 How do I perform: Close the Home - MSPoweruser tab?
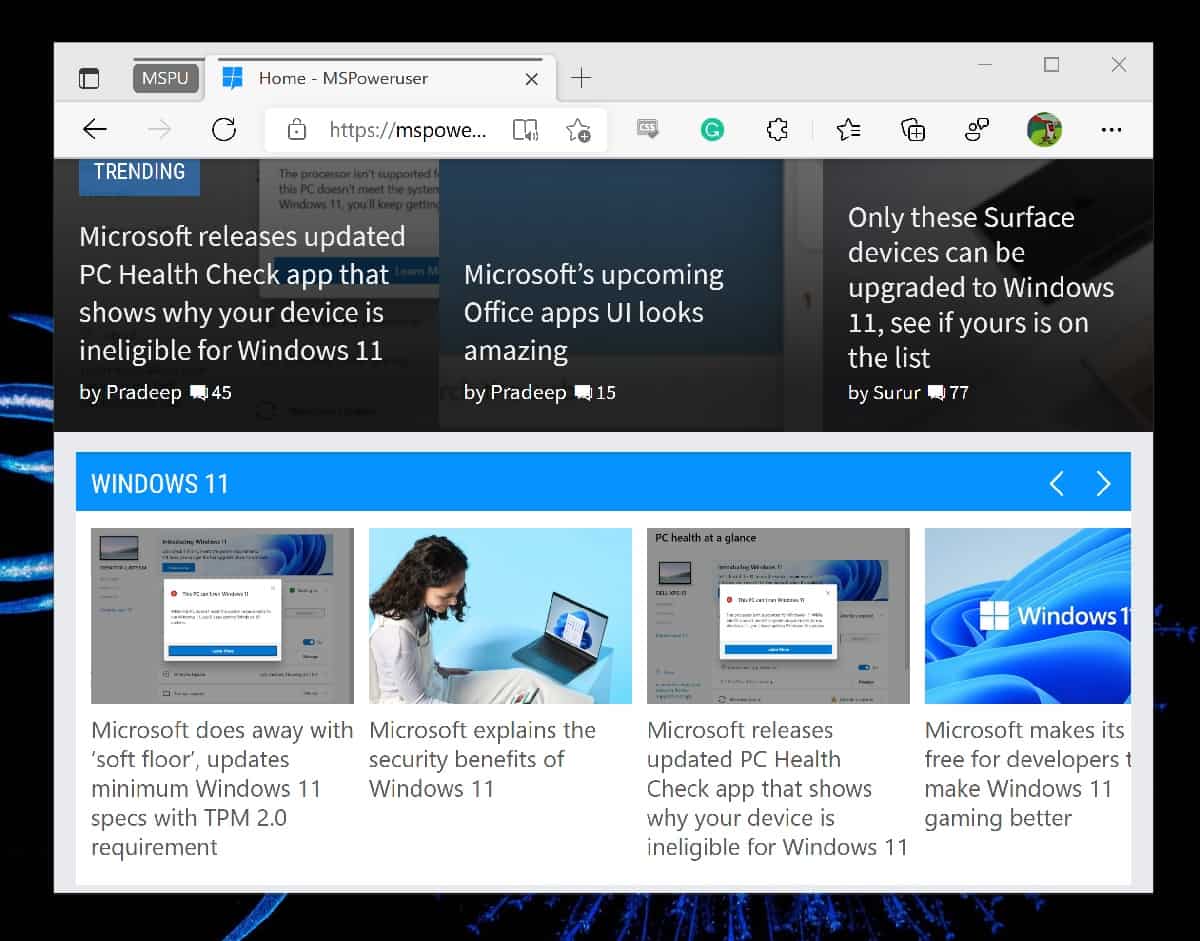tap(532, 79)
